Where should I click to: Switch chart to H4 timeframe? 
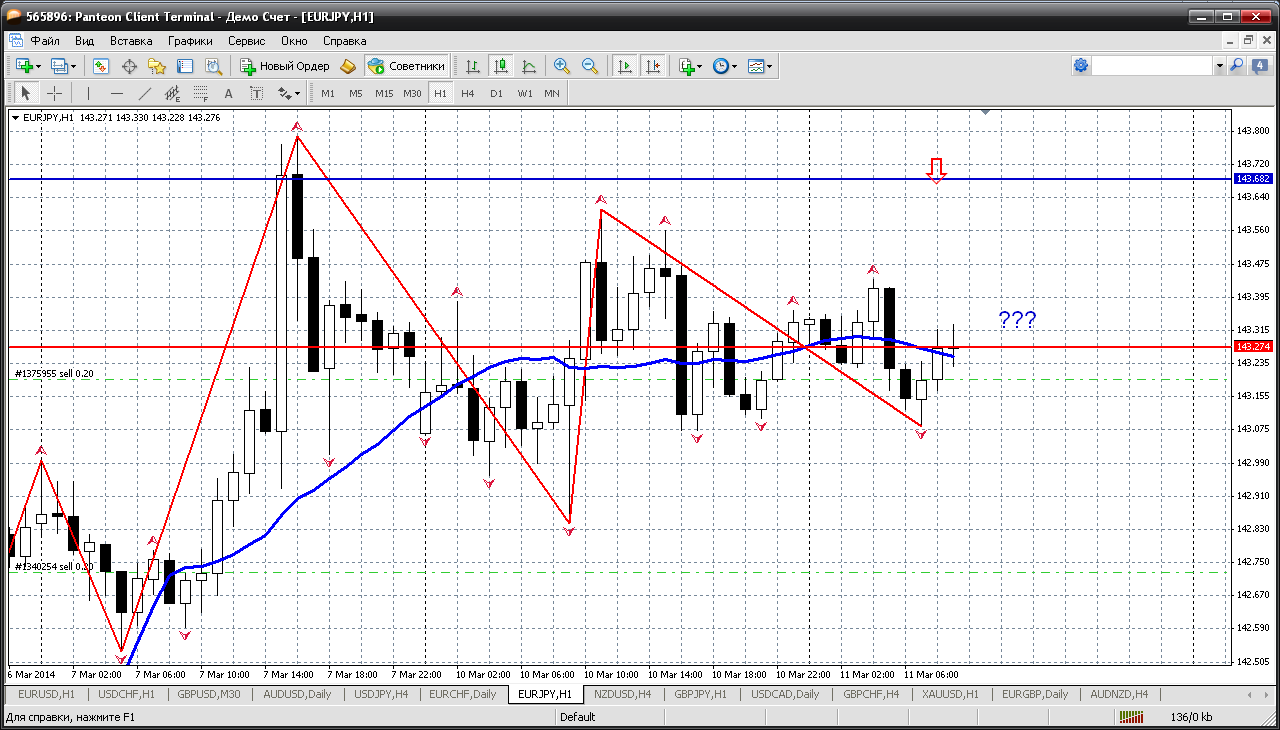click(x=468, y=93)
